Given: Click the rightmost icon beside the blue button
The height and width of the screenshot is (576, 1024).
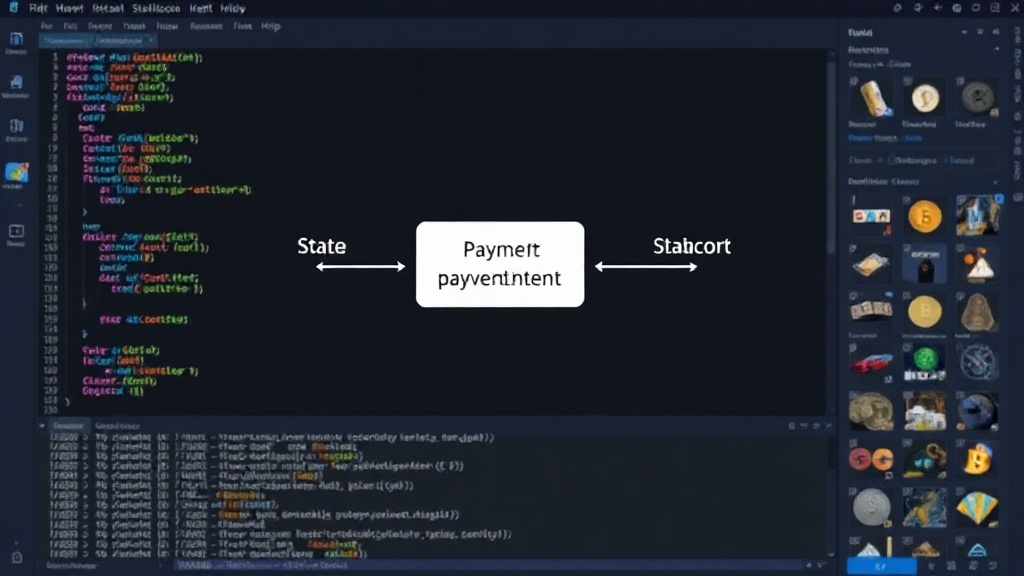Looking at the screenshot, I should coord(993,566).
